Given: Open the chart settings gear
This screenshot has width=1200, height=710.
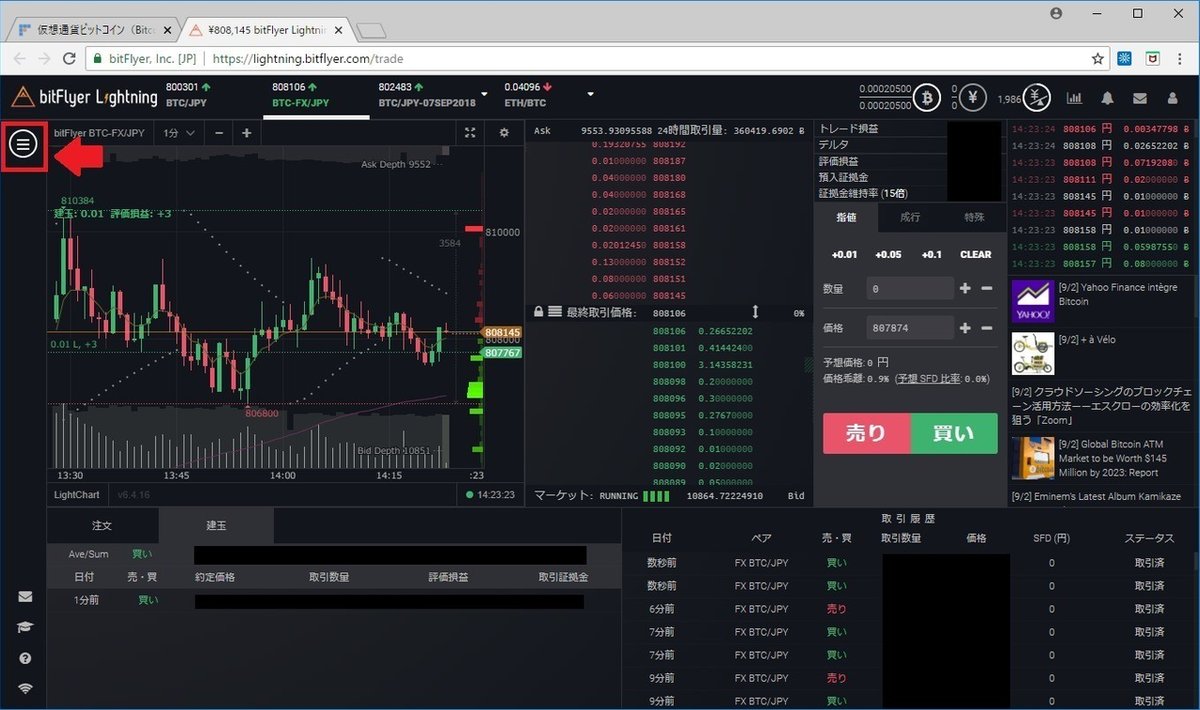Looking at the screenshot, I should tap(504, 132).
